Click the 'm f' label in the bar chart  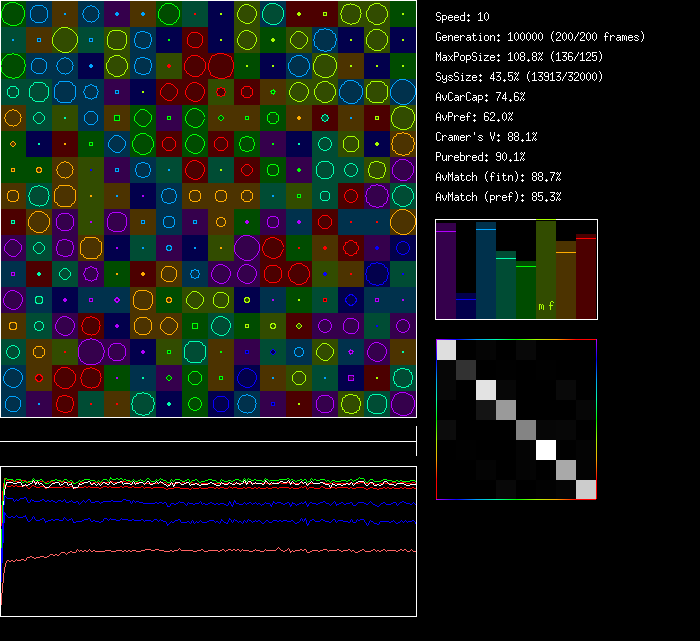(546, 306)
